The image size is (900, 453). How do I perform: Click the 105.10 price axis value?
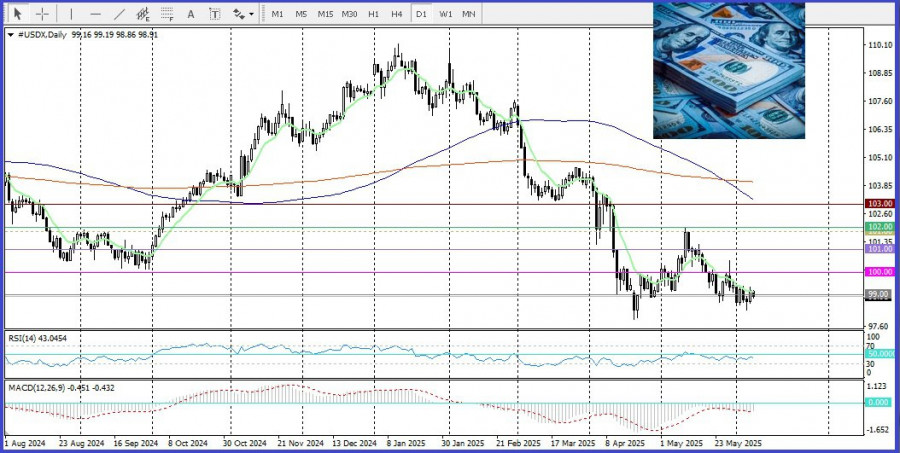point(880,158)
